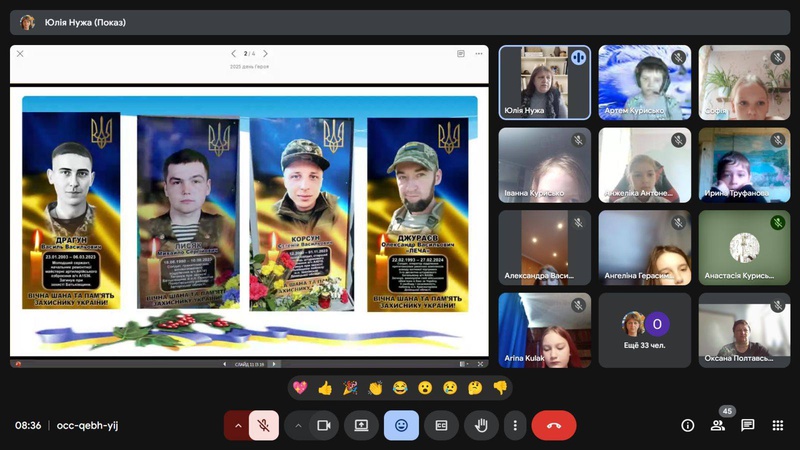Send the surprised face reaction
800x450 pixels.
[425, 388]
